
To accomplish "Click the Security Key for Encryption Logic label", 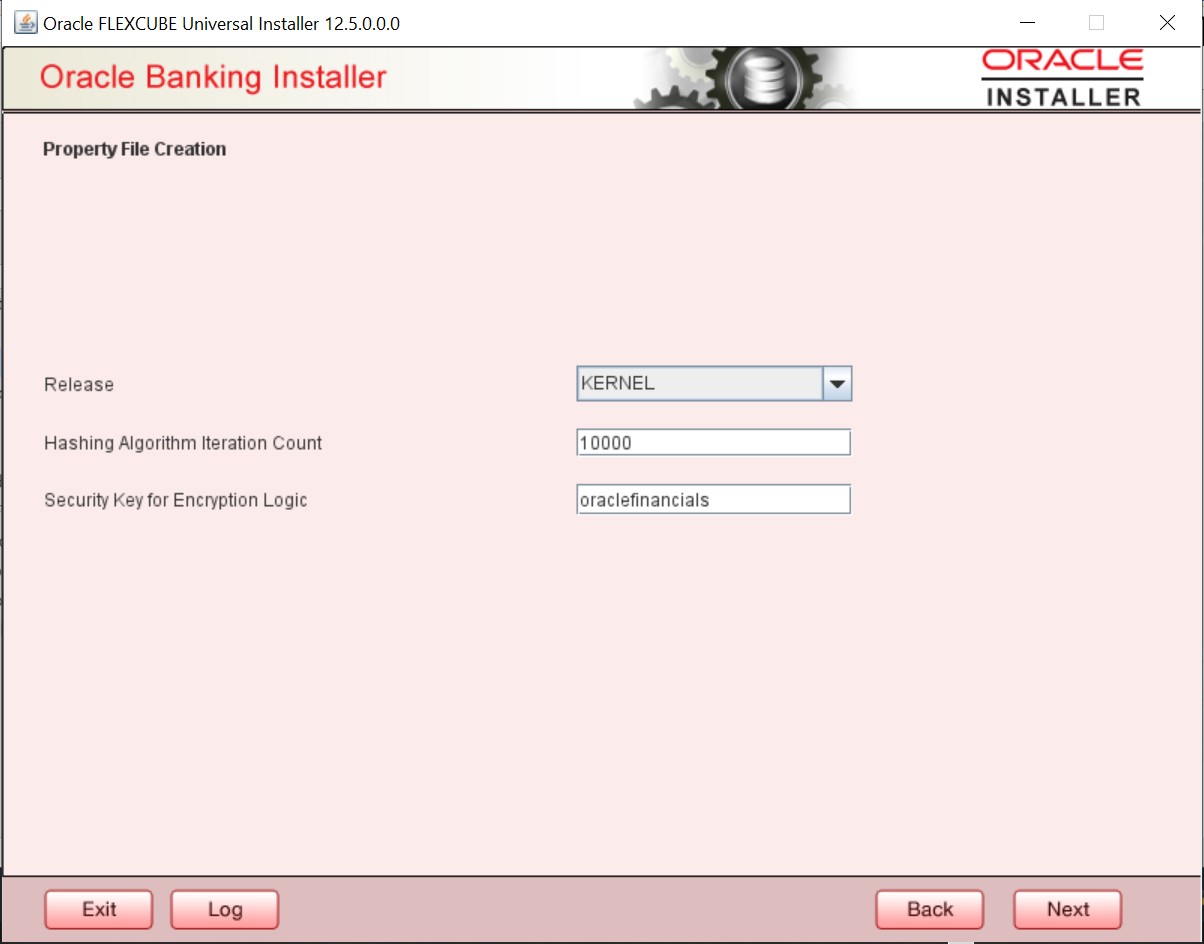I will (175, 500).
